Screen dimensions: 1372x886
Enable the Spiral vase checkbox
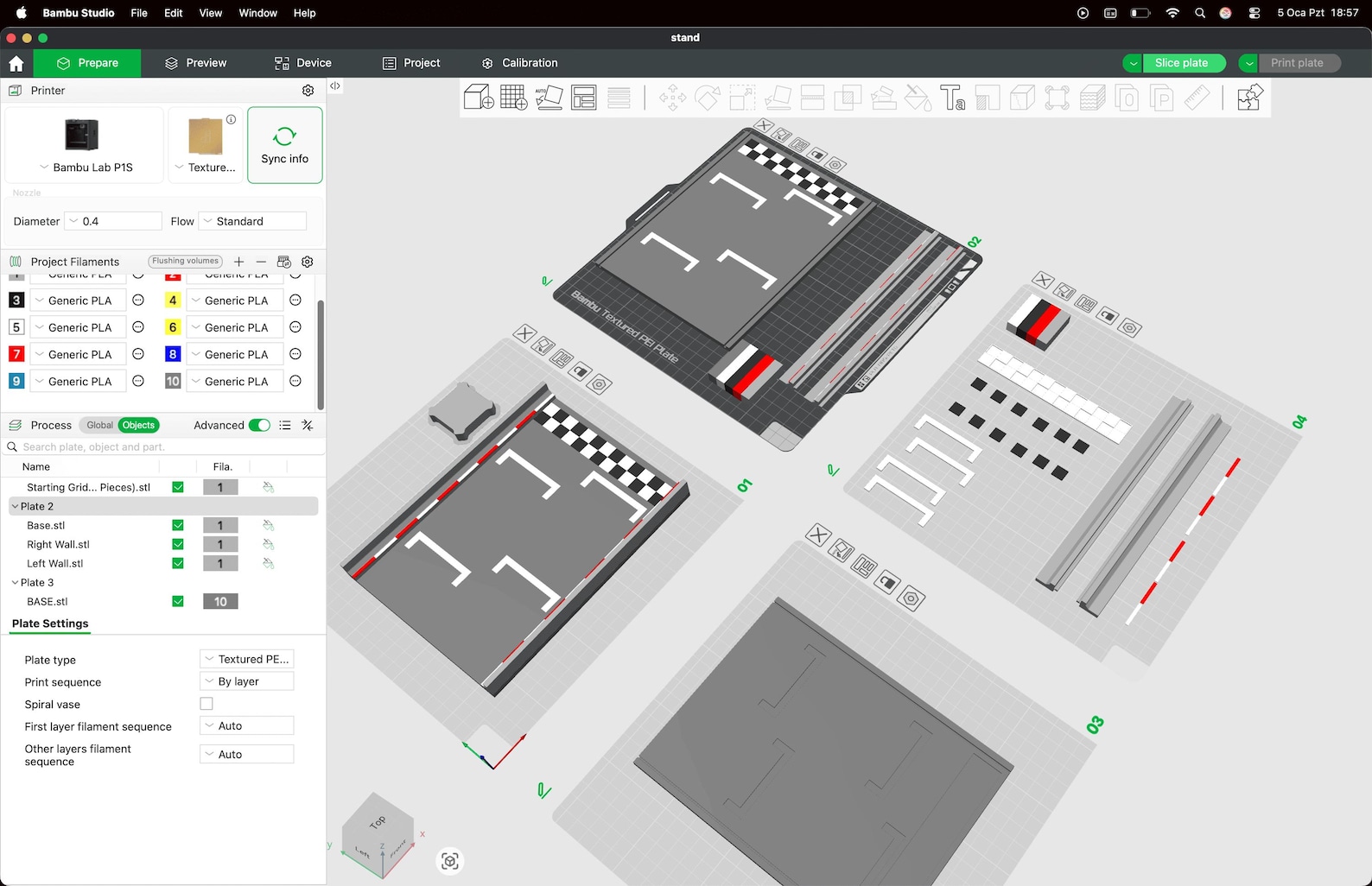[x=206, y=704]
